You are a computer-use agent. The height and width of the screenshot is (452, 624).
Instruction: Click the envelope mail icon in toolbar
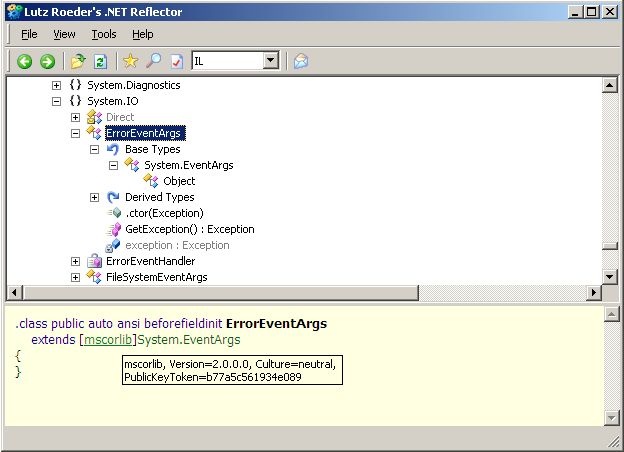tap(300, 61)
